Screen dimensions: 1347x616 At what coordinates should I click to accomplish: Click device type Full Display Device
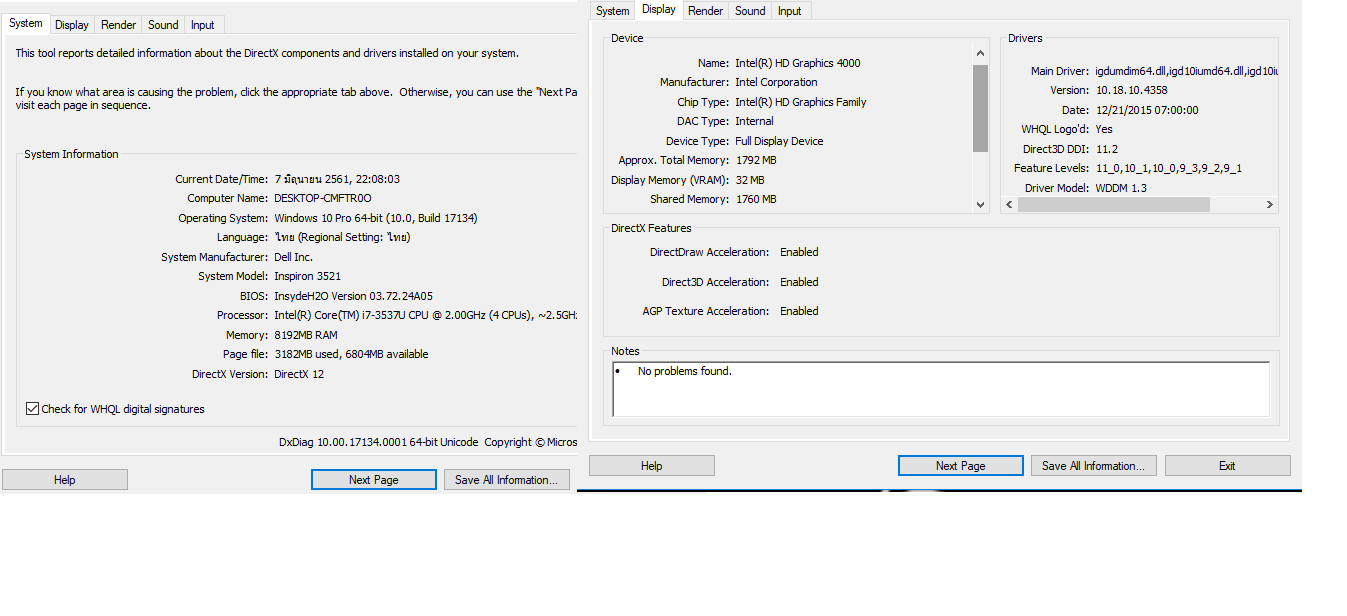pos(779,141)
